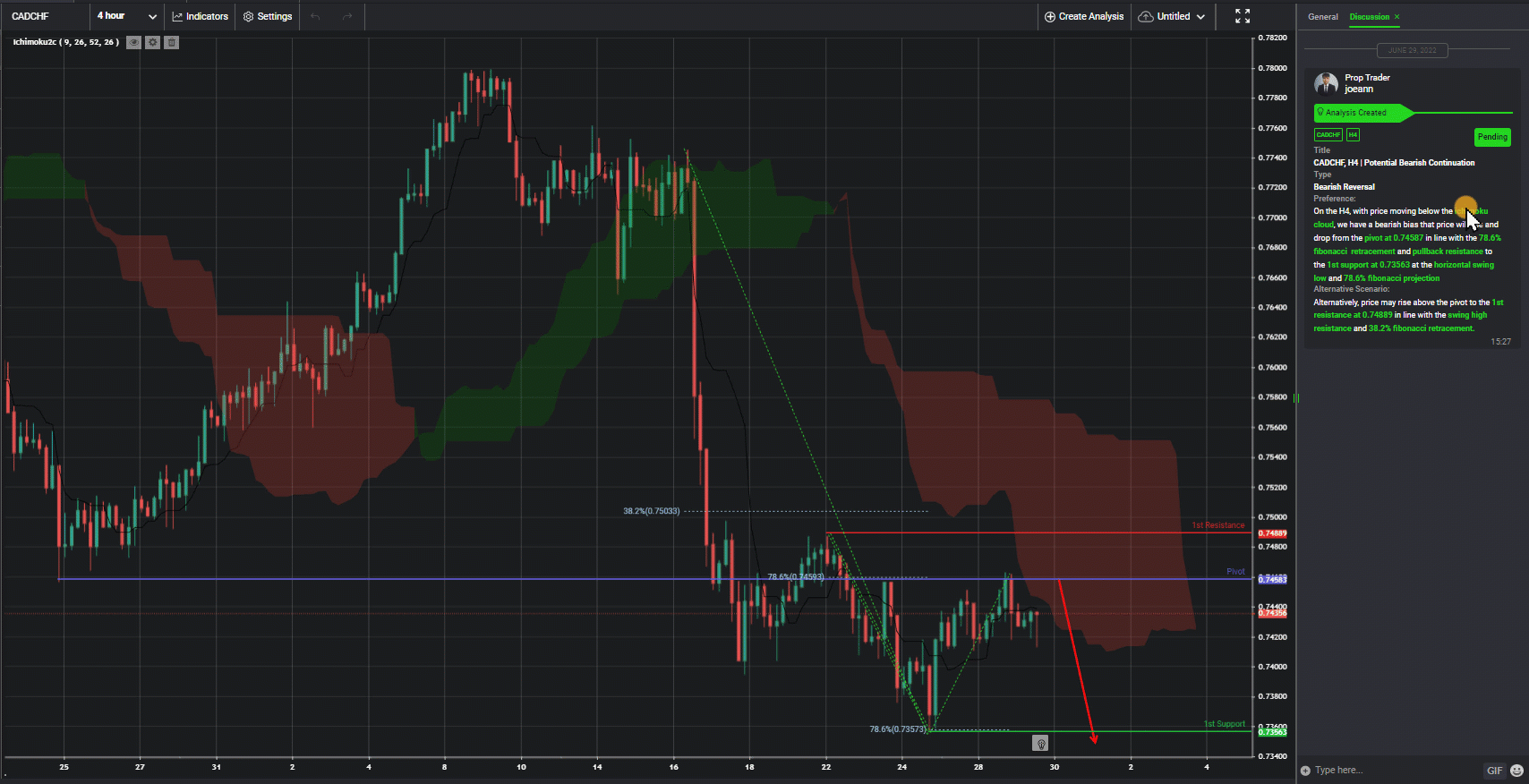Click the June 29, 2022 date separator

(x=1412, y=50)
